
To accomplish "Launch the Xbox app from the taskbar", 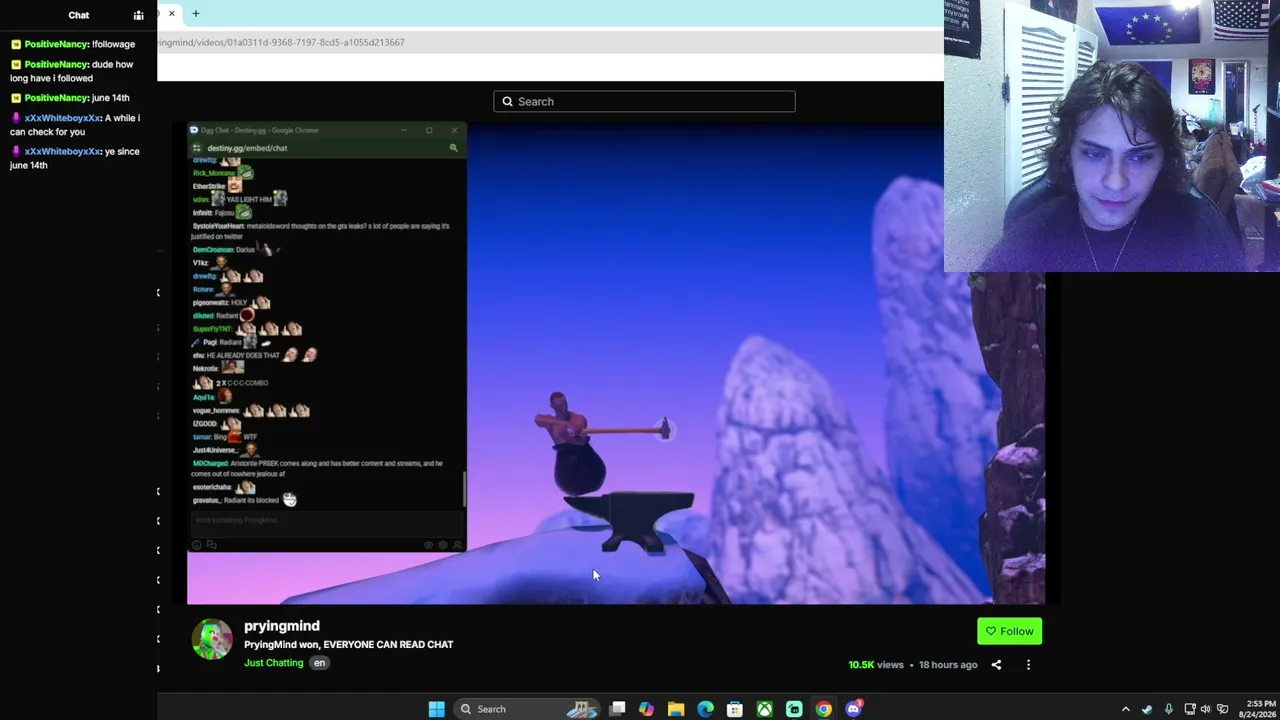I will pos(764,709).
